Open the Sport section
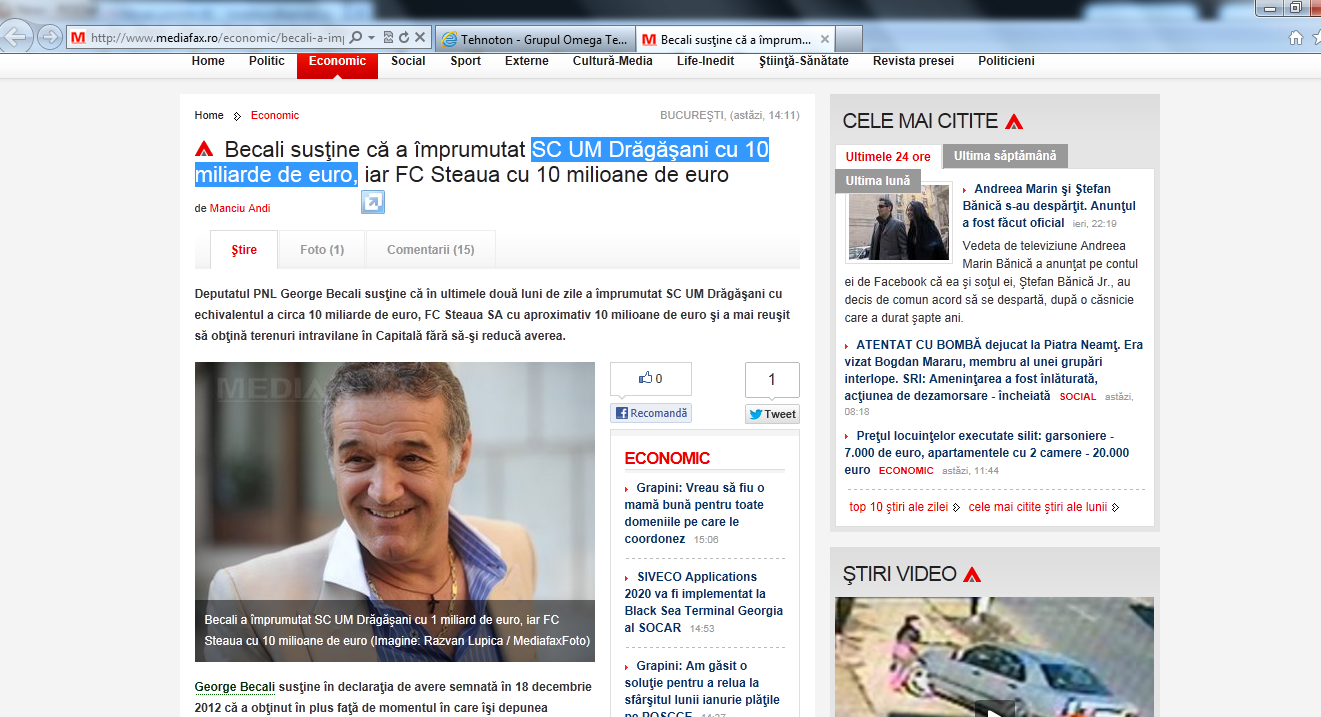This screenshot has width=1321, height=717. click(465, 61)
